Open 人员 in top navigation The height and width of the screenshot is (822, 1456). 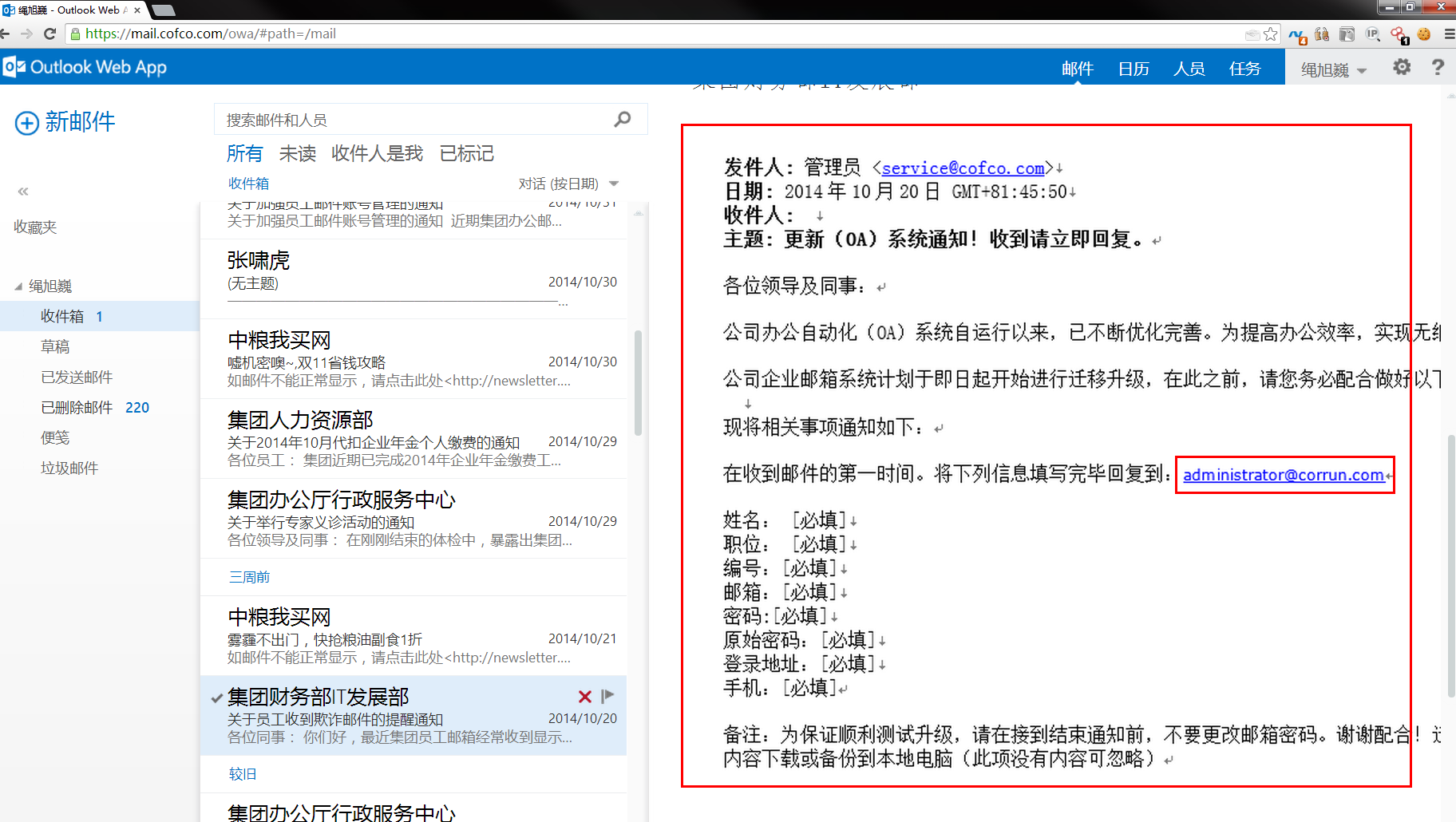click(1189, 69)
